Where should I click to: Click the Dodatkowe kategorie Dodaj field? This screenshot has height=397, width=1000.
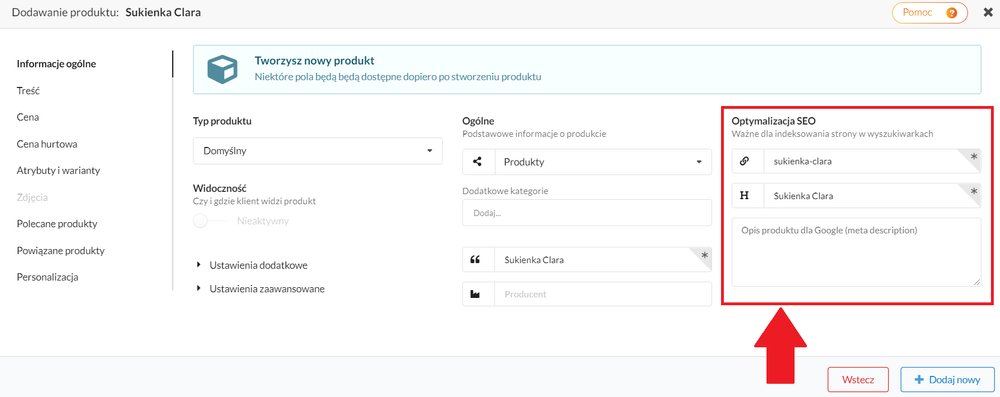[587, 213]
